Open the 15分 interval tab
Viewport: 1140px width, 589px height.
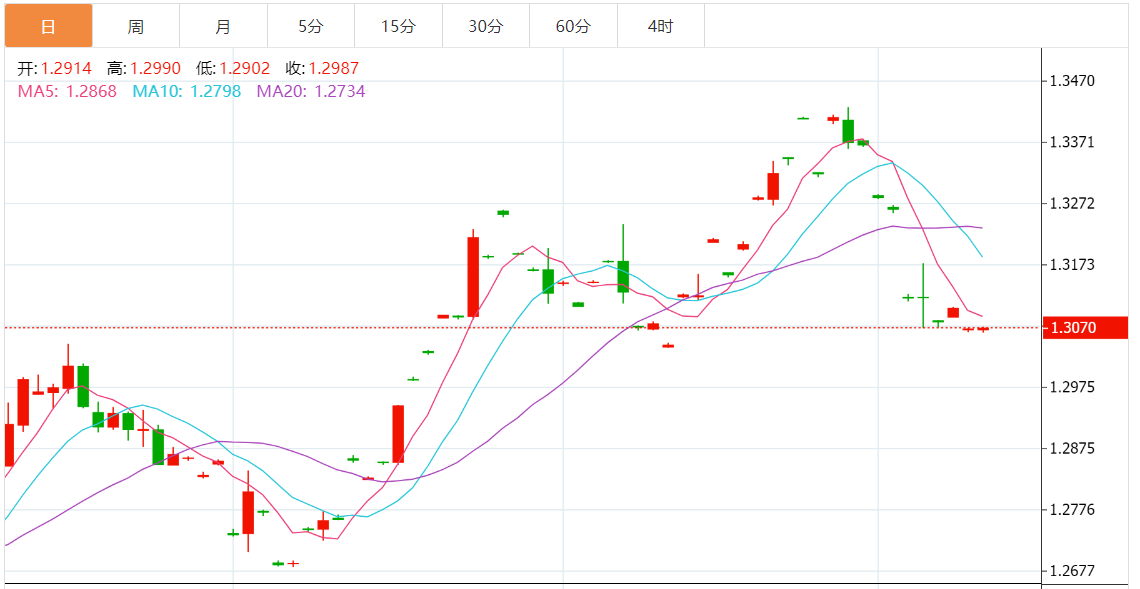tap(398, 26)
